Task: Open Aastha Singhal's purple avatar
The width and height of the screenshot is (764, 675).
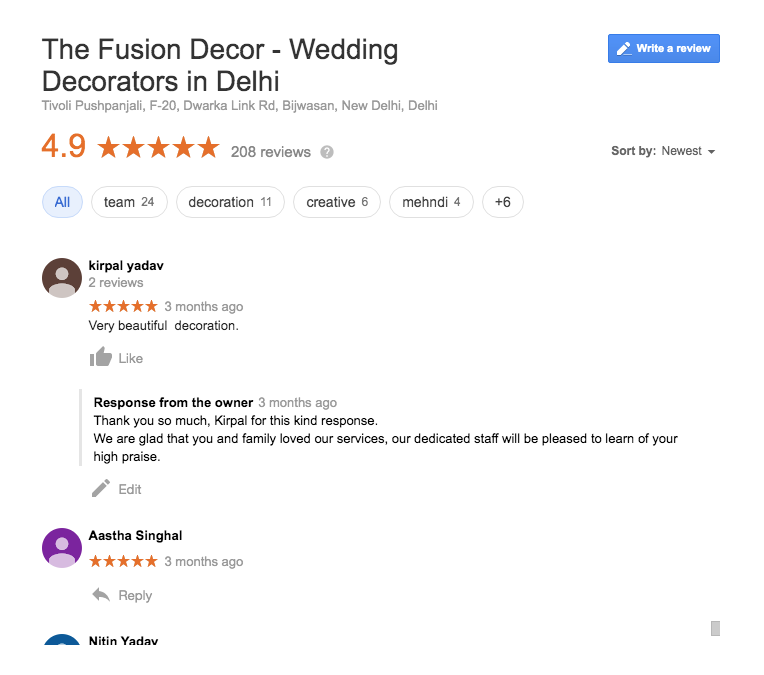Action: pyautogui.click(x=62, y=548)
